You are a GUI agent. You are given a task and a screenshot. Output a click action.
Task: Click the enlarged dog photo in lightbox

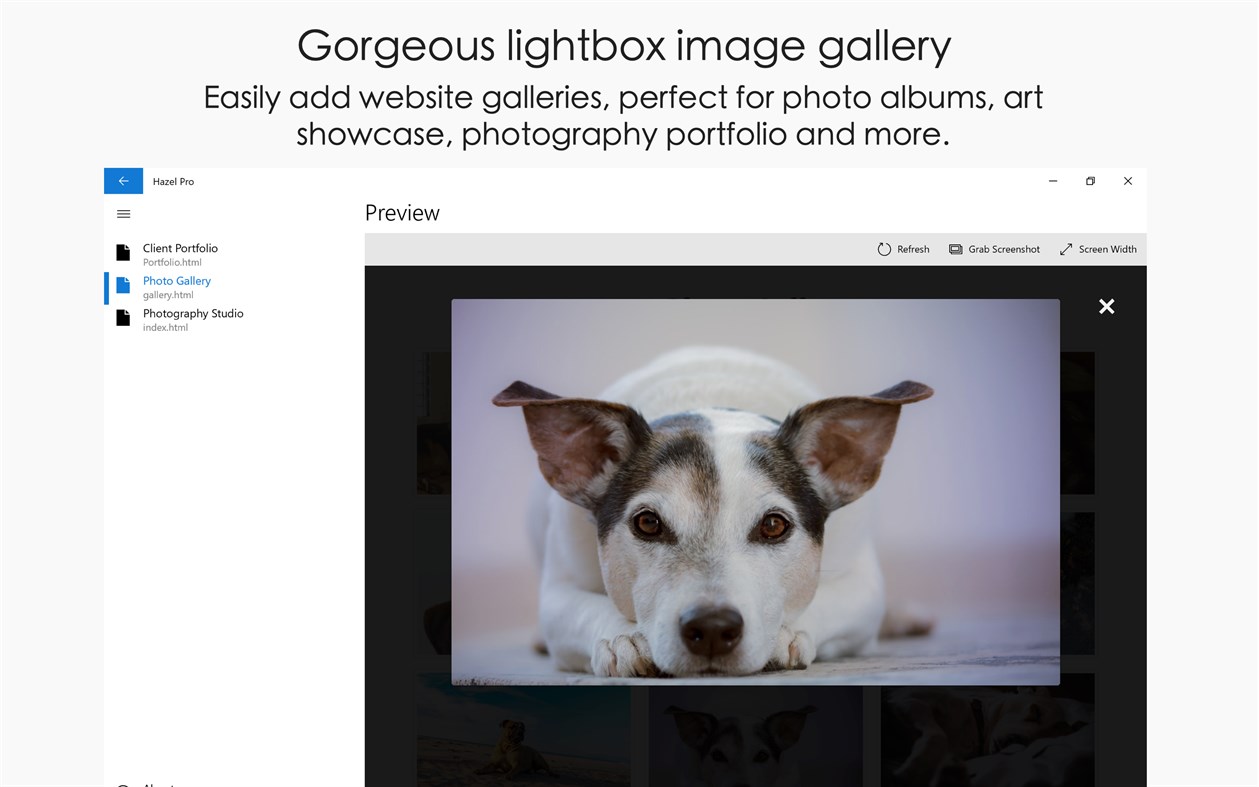coord(755,492)
